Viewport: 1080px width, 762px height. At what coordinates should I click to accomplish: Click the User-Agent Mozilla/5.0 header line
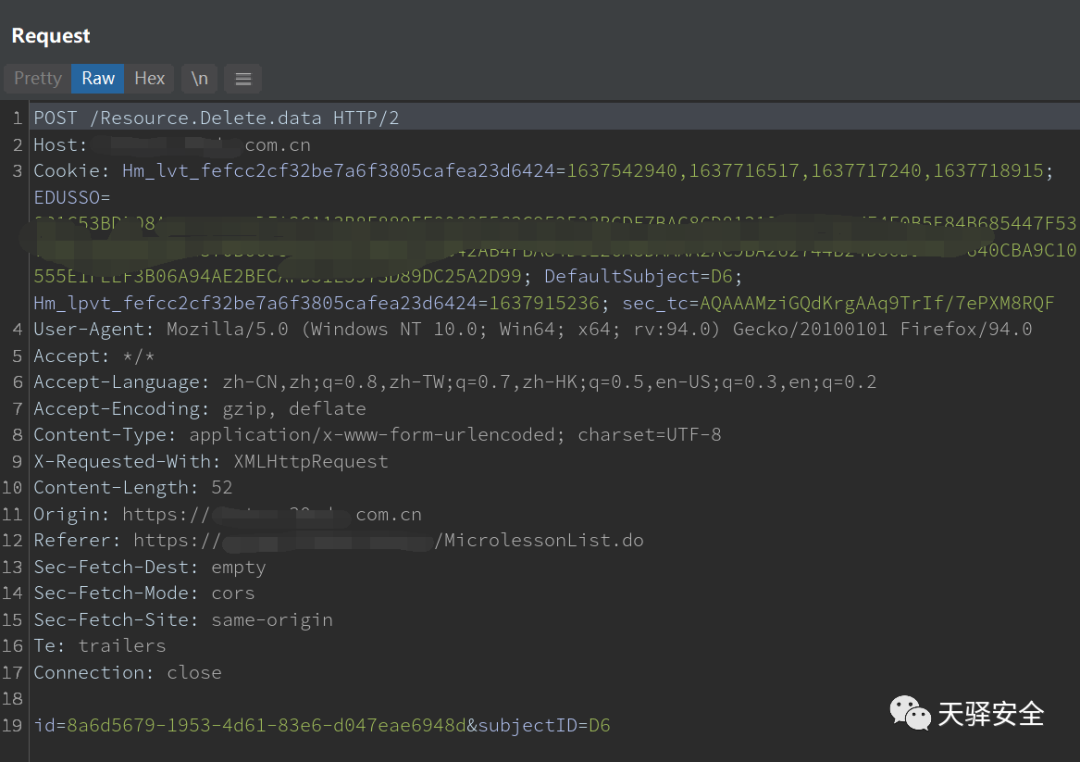(532, 329)
